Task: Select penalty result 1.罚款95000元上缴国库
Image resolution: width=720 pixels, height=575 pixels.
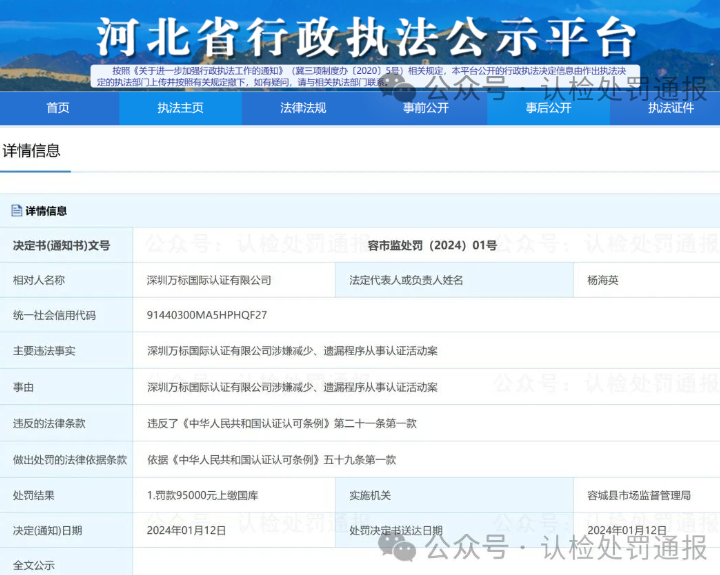Action: coord(202,496)
